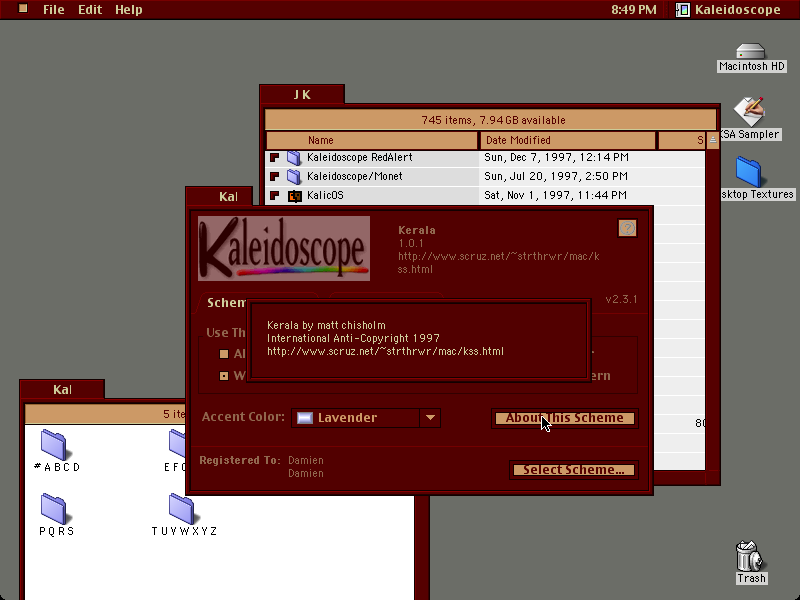Select the KSA Sampler desktop icon
800x600 pixels.
click(x=749, y=111)
